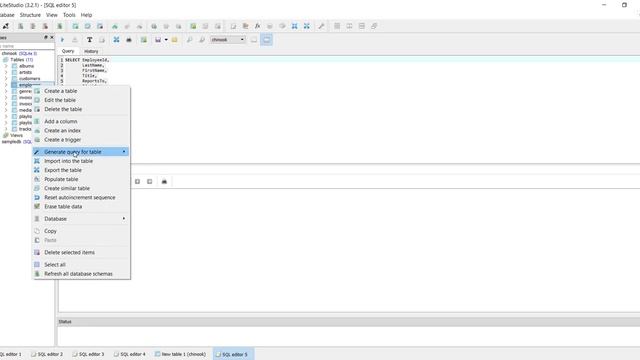The image size is (640, 360).
Task: Select Reset autoincrement sequence
Action: 81,197
